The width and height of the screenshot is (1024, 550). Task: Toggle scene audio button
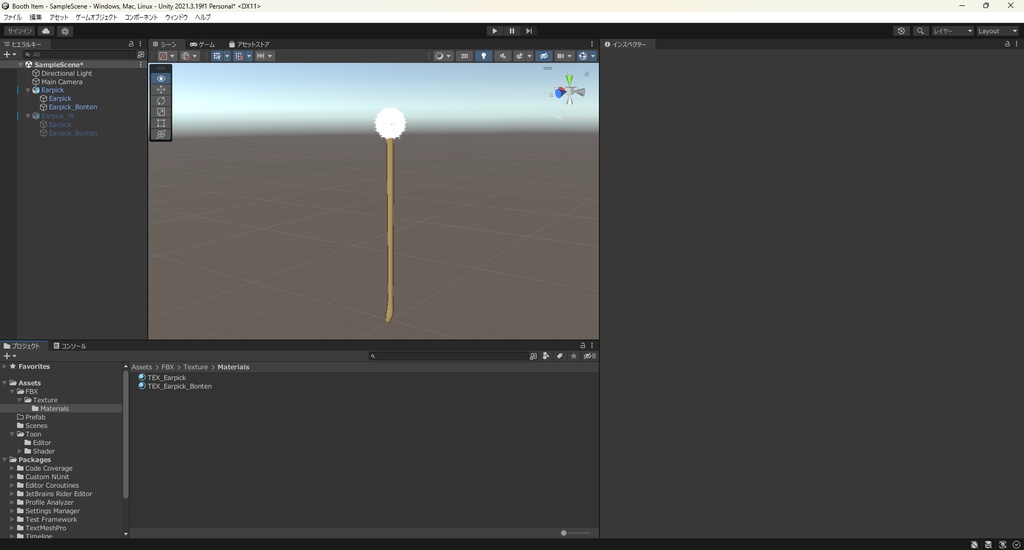tap(502, 56)
